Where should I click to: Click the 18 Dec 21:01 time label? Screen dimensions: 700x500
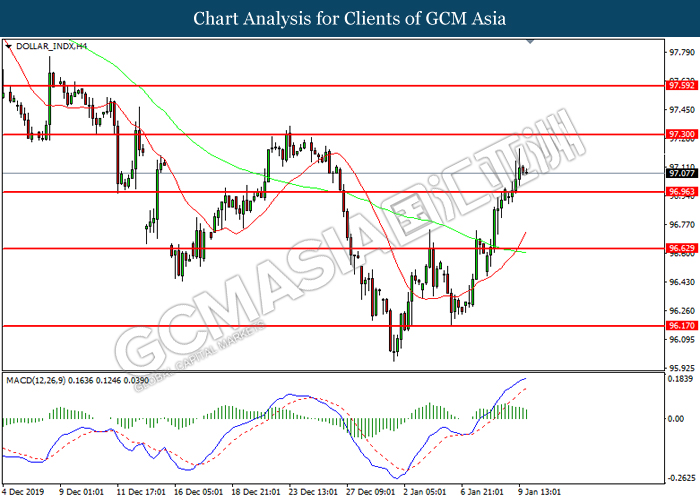click(x=256, y=492)
